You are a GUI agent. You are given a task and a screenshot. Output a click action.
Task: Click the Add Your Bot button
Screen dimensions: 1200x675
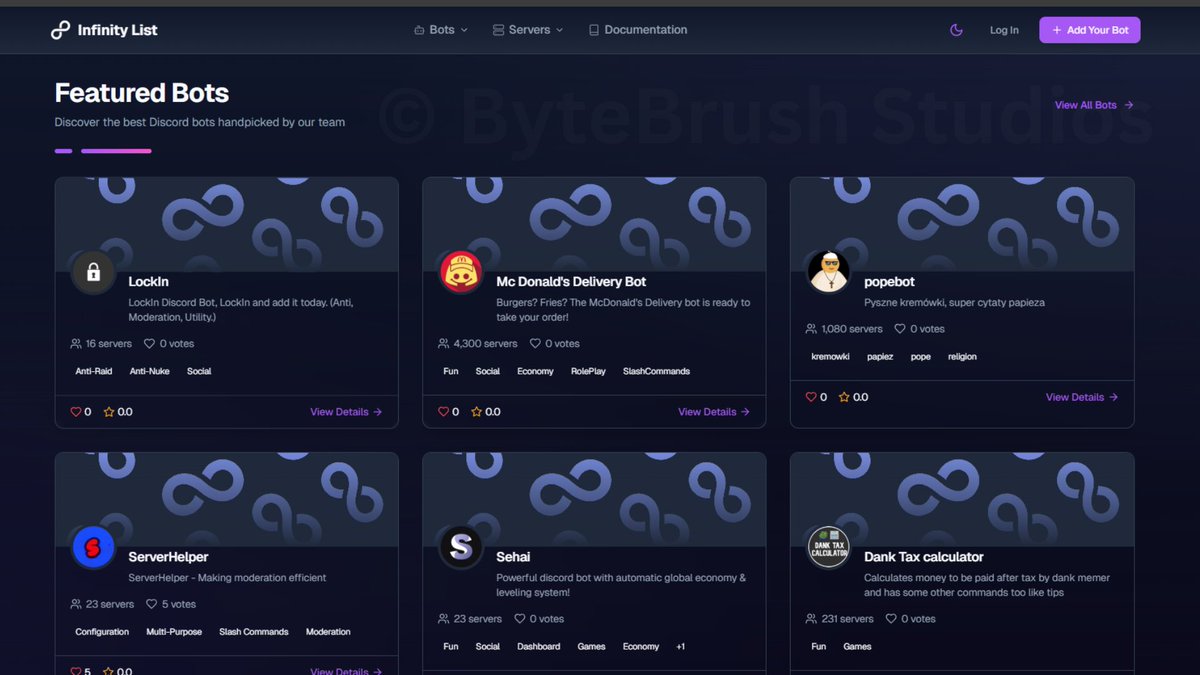pos(1090,30)
